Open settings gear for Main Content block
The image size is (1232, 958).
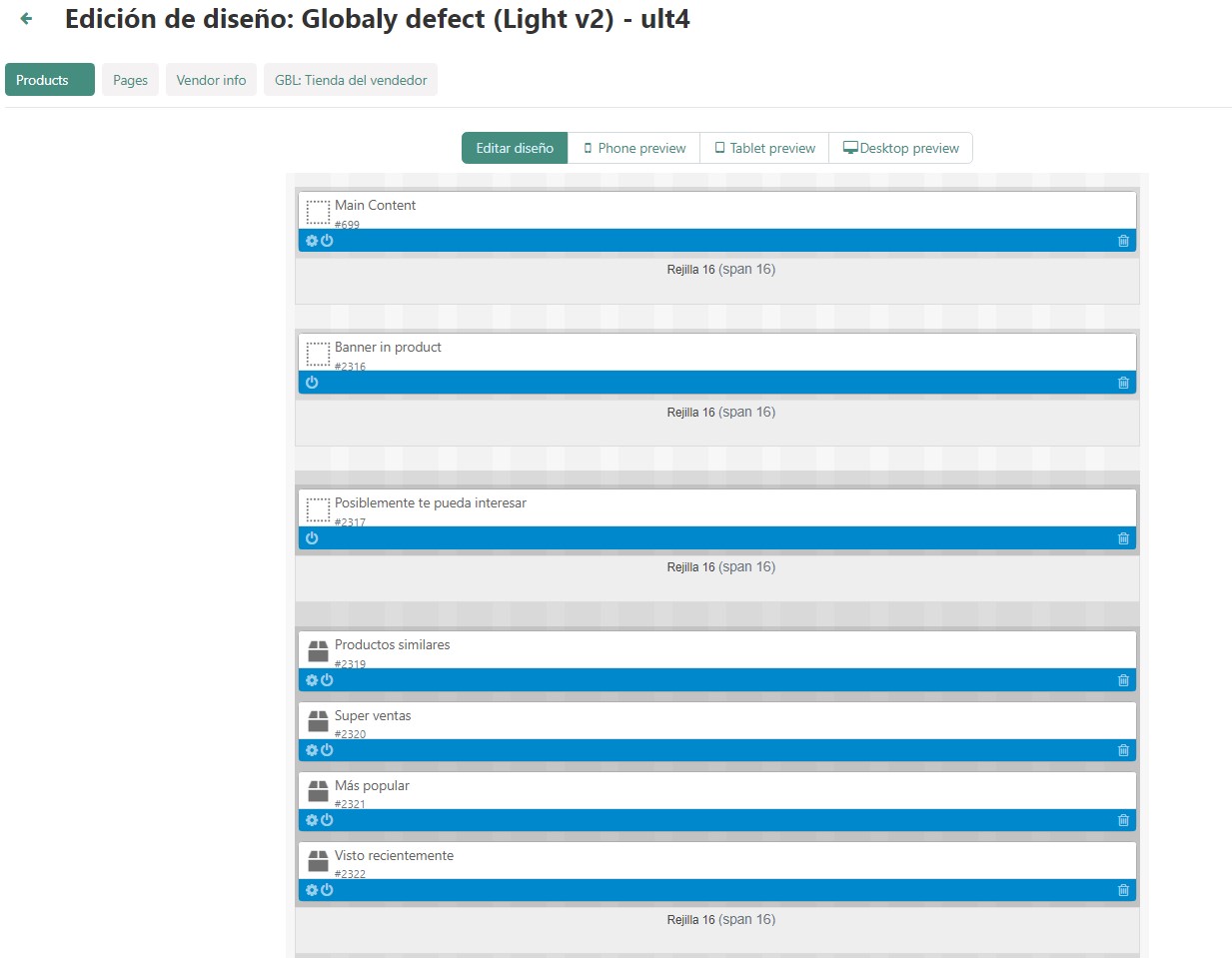pyautogui.click(x=312, y=241)
